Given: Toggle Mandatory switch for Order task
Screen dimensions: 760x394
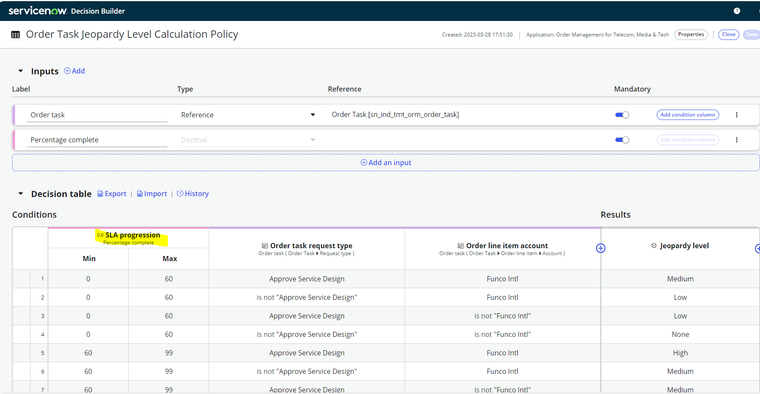Looking at the screenshot, I should pyautogui.click(x=622, y=115).
